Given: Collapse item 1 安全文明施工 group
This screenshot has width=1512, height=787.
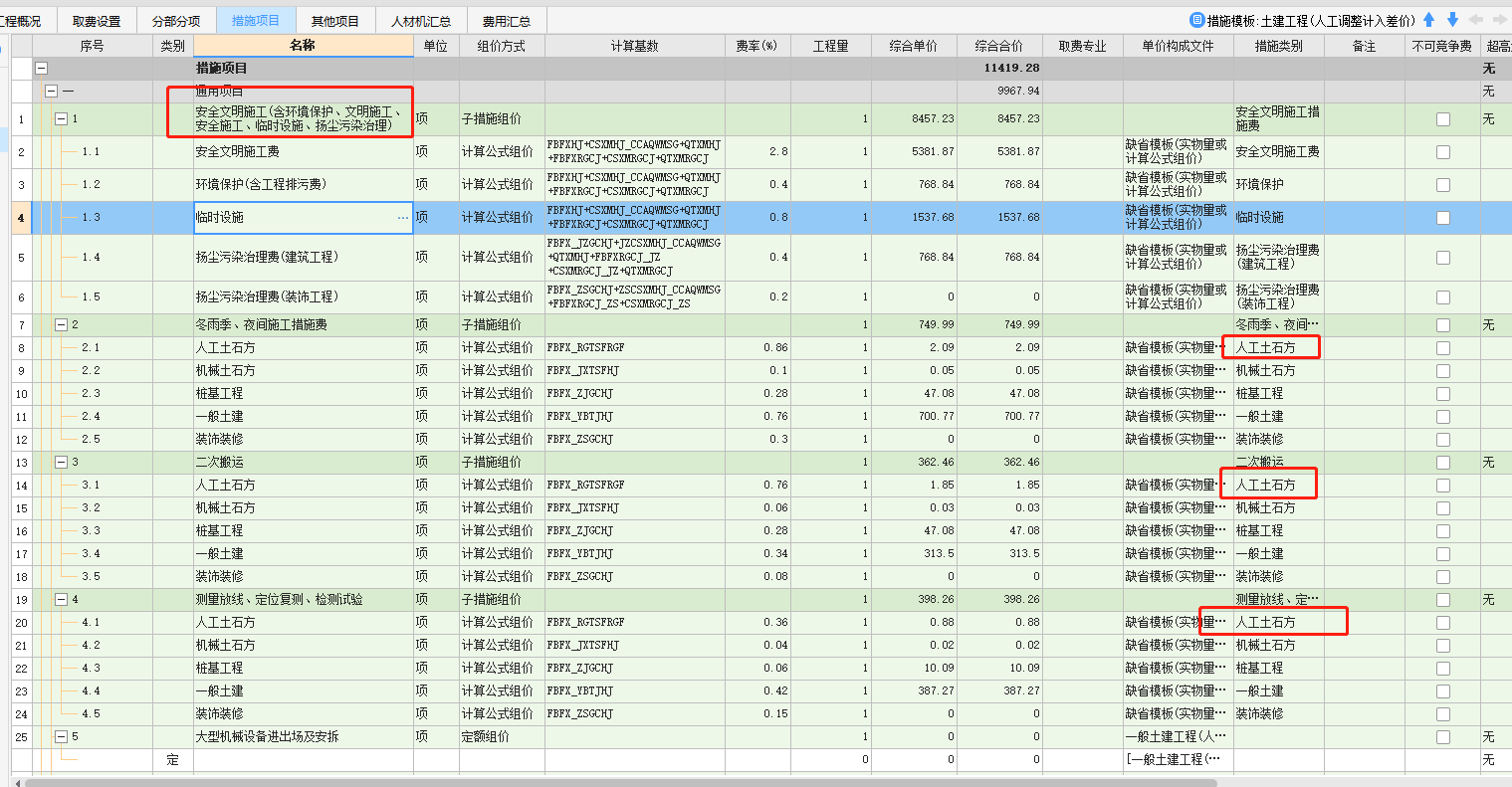Looking at the screenshot, I should click(x=62, y=119).
